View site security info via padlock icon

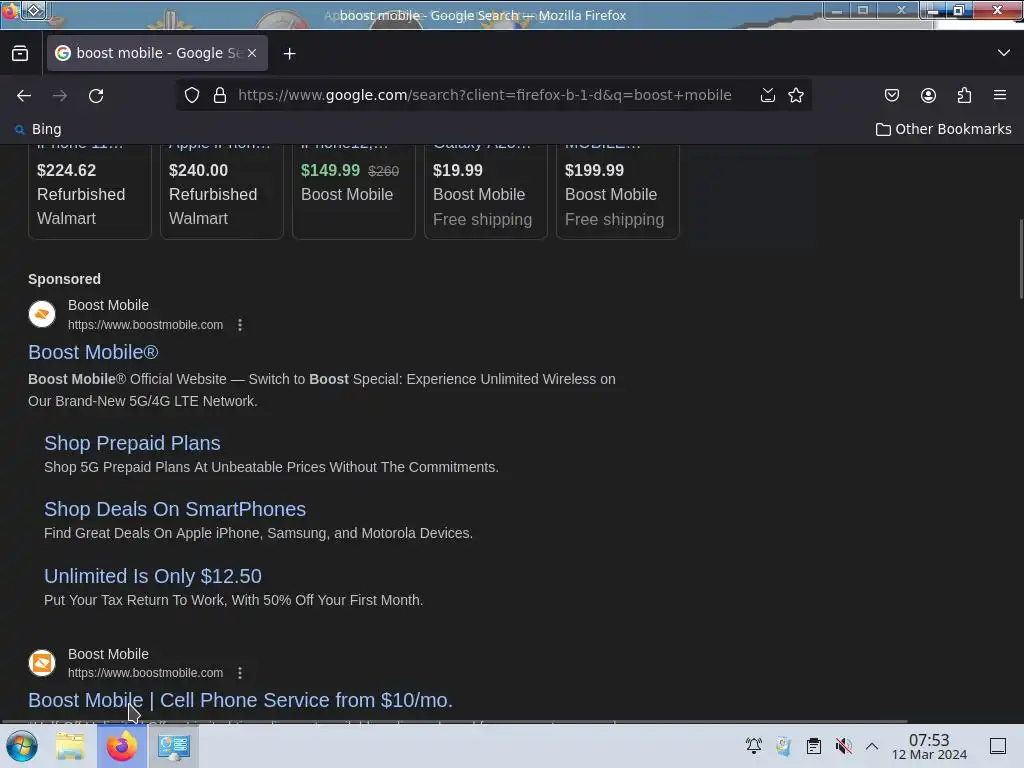point(220,95)
